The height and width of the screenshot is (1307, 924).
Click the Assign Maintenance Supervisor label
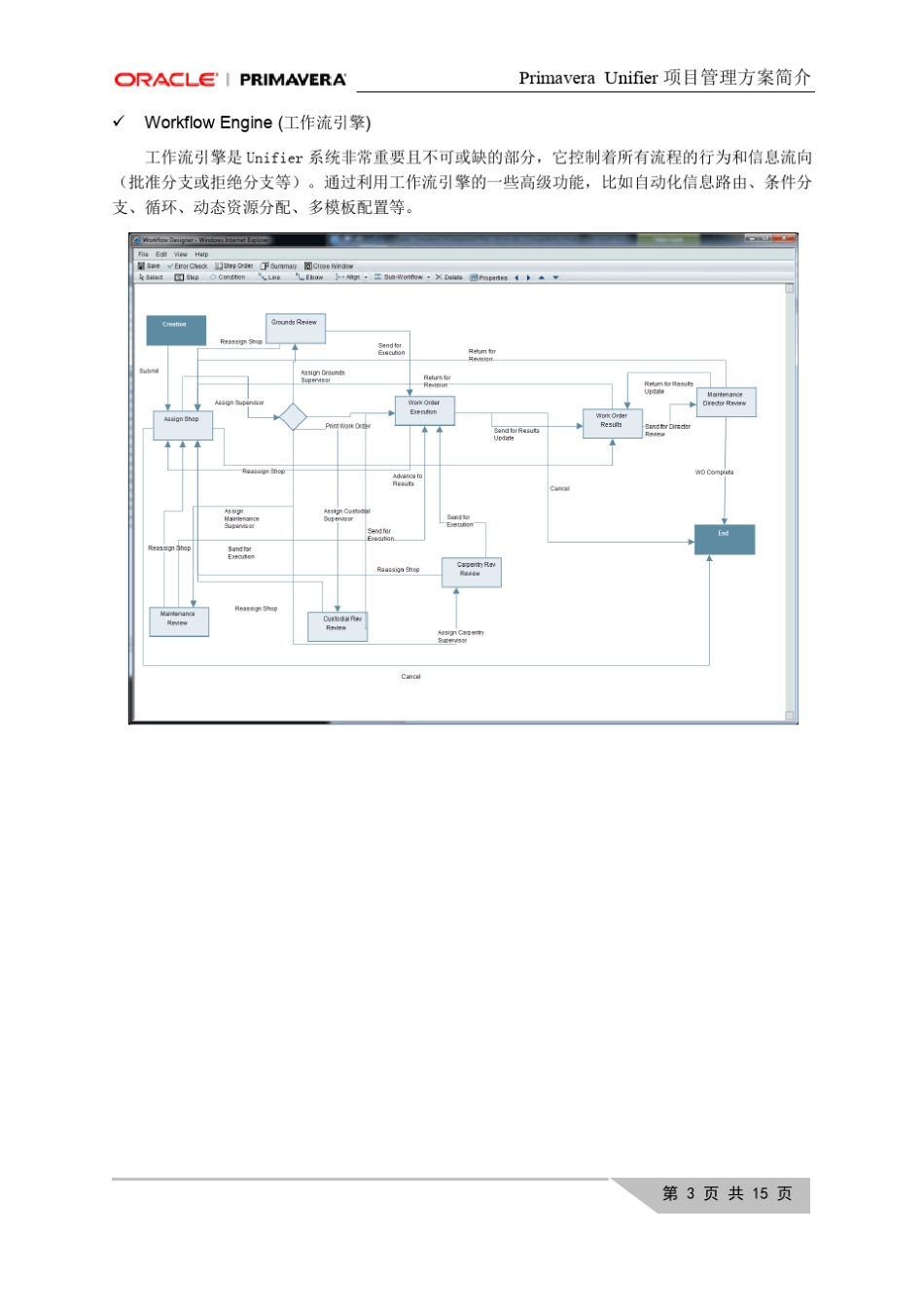241,518
